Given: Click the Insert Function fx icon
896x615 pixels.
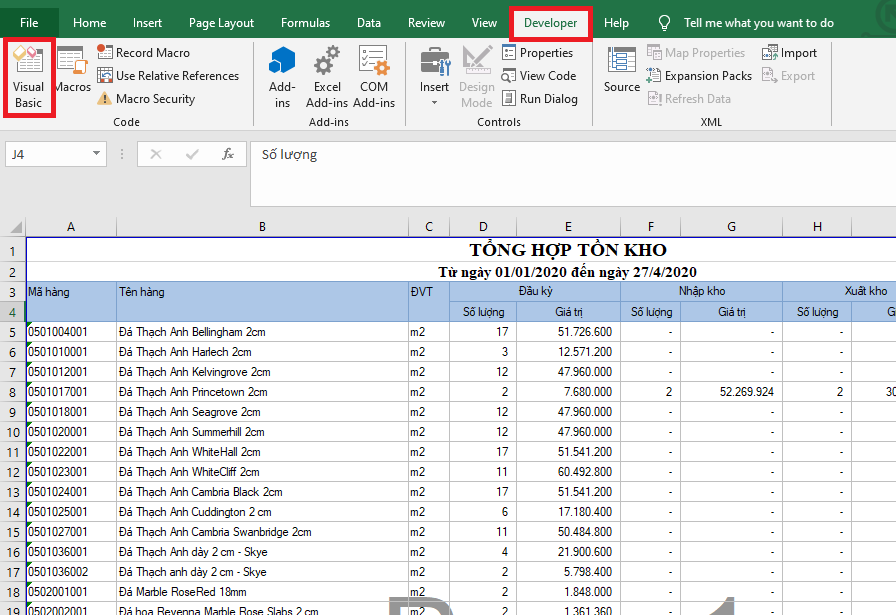Looking at the screenshot, I should pos(228,154).
